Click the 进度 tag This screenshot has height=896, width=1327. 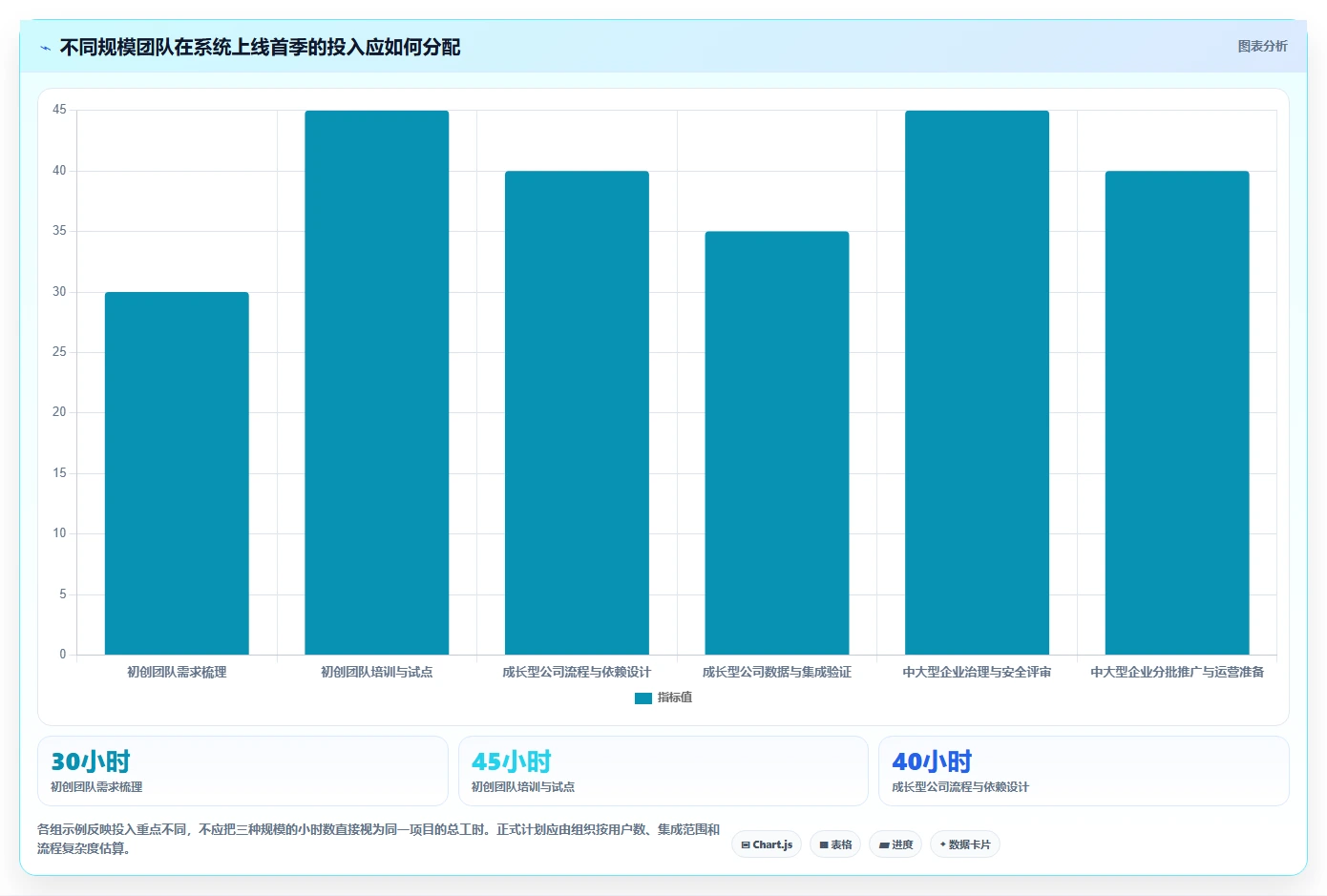tap(895, 844)
